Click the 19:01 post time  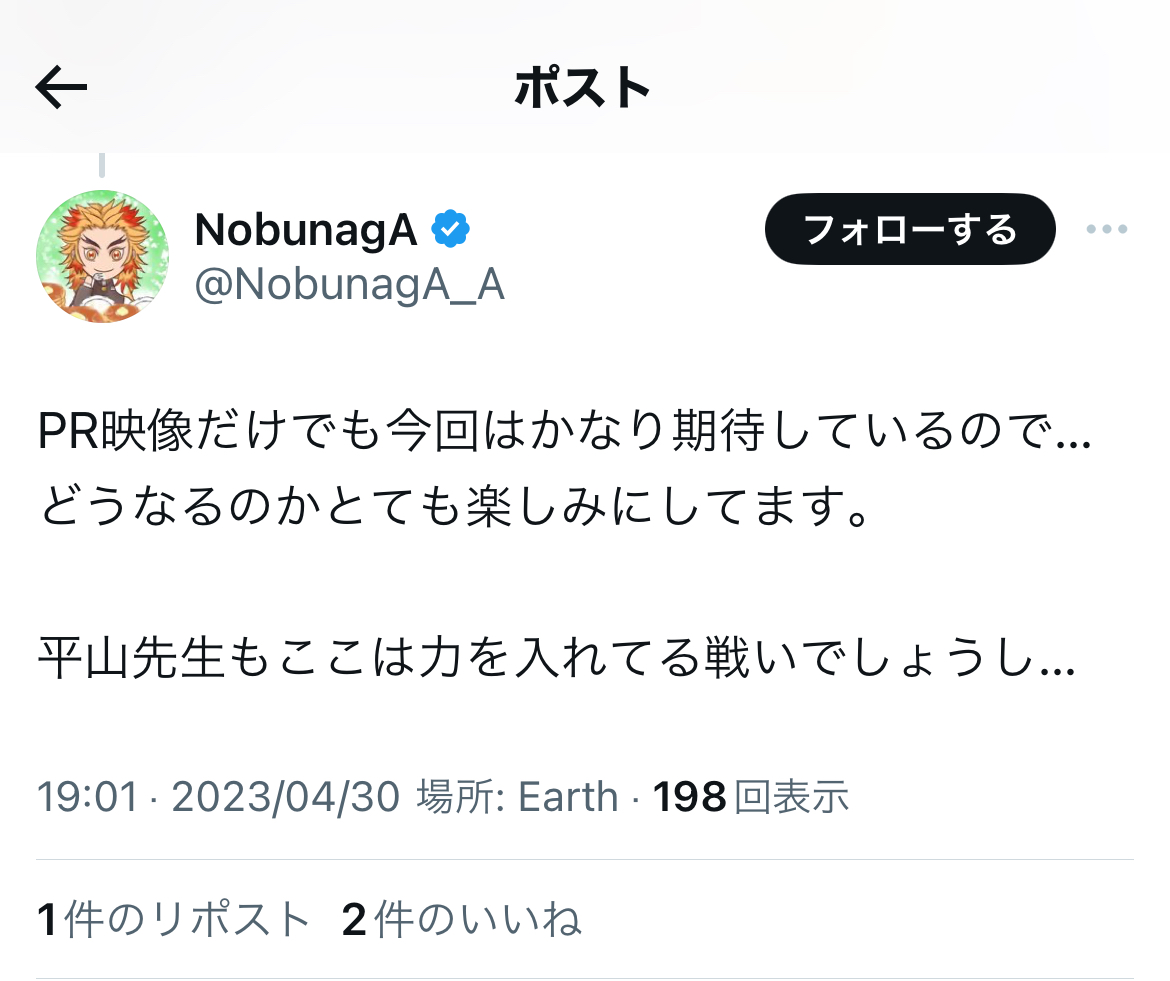[88, 797]
